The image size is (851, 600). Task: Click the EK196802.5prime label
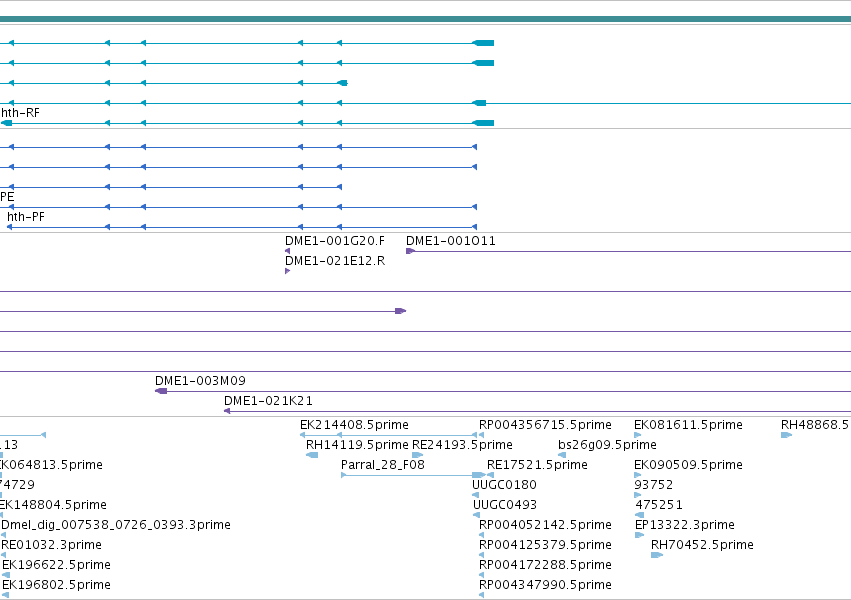pyautogui.click(x=56, y=585)
